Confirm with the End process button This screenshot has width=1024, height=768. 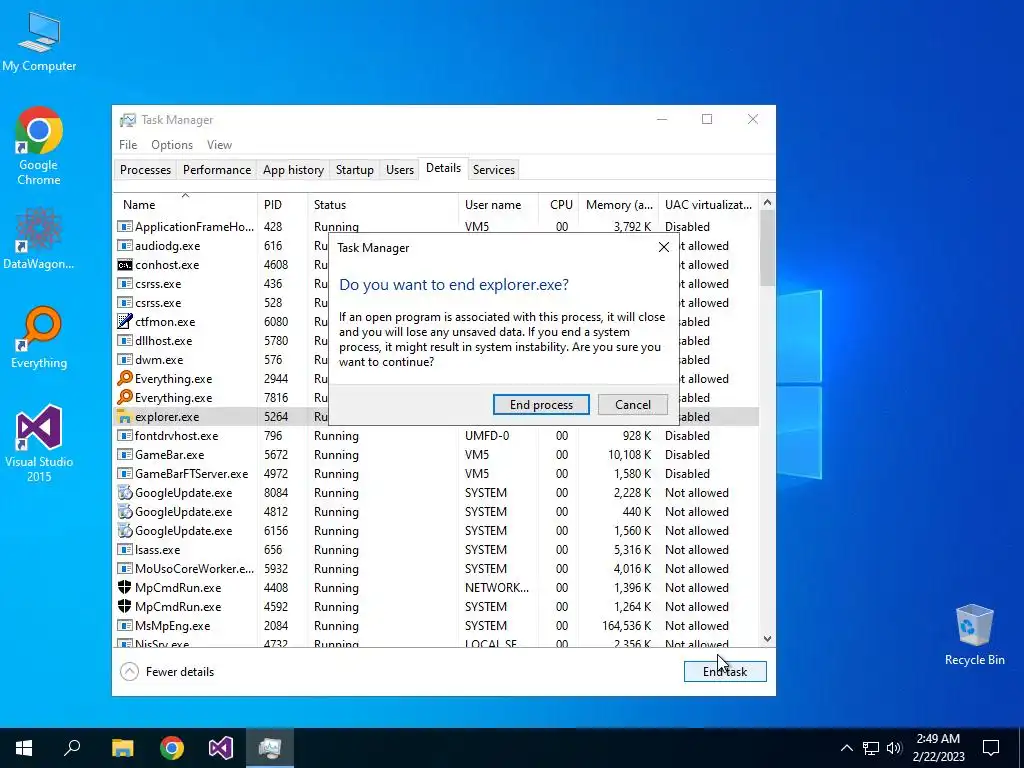(541, 404)
